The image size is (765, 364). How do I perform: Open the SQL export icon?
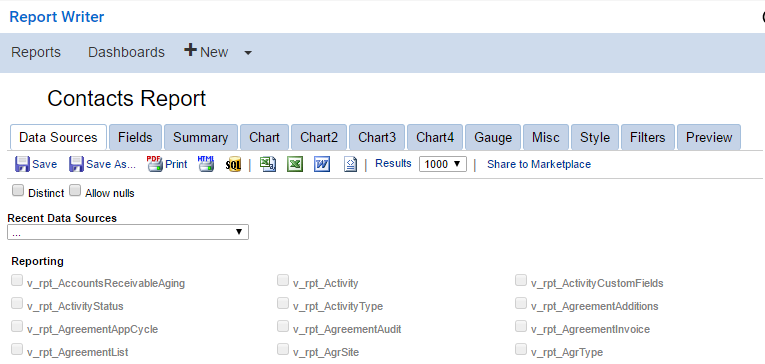click(233, 164)
